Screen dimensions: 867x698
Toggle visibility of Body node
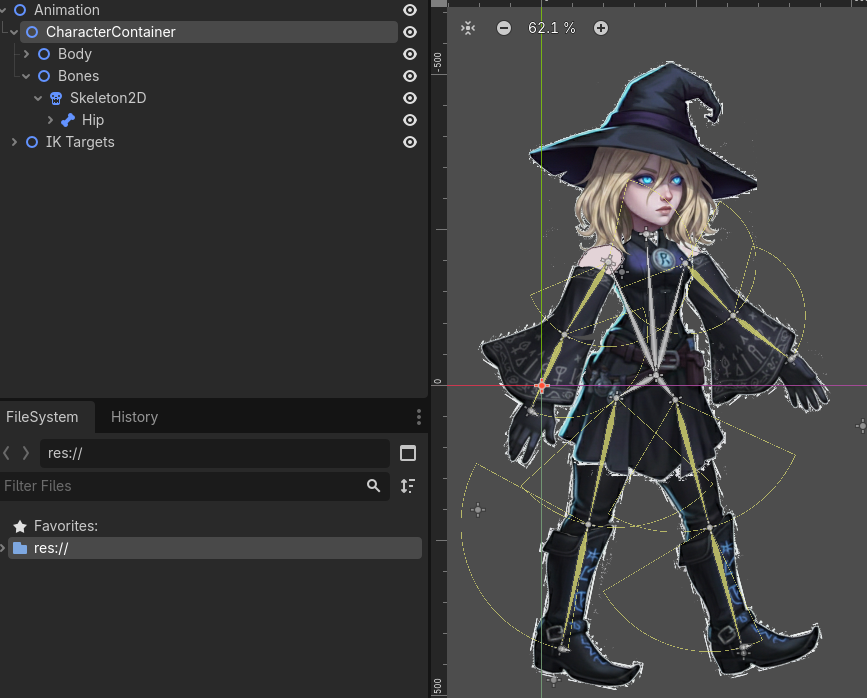point(410,54)
